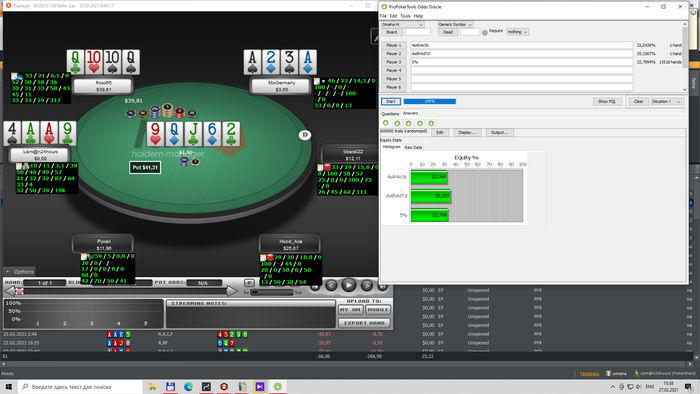700x394 pixels.
Task: Click the replay speed slider
Action: 272,292
